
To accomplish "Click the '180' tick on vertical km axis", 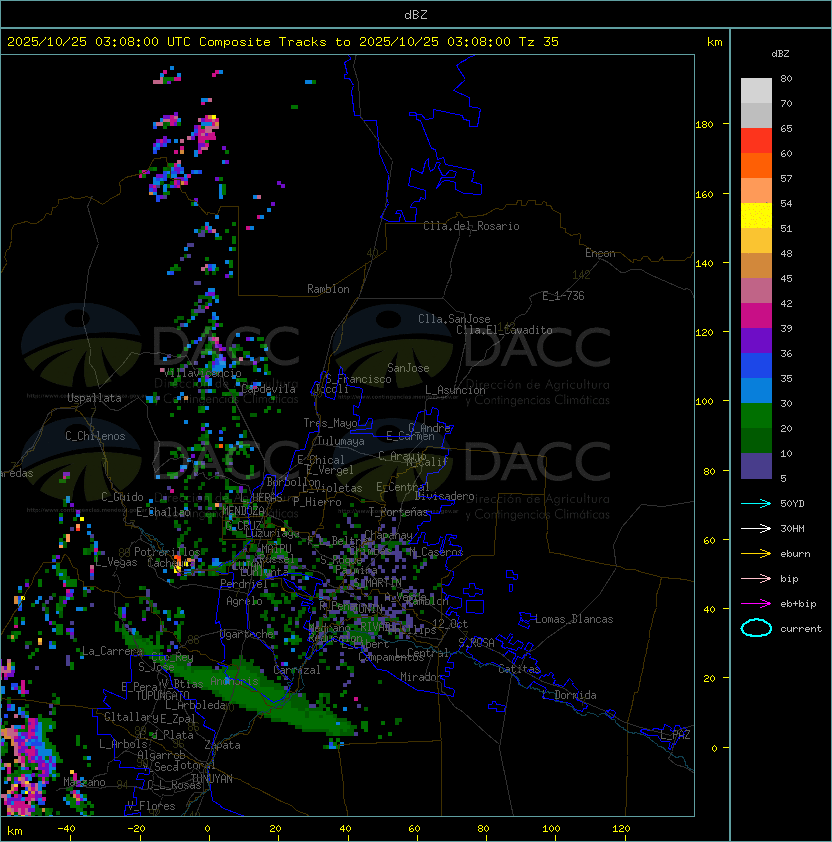I will (x=704, y=124).
